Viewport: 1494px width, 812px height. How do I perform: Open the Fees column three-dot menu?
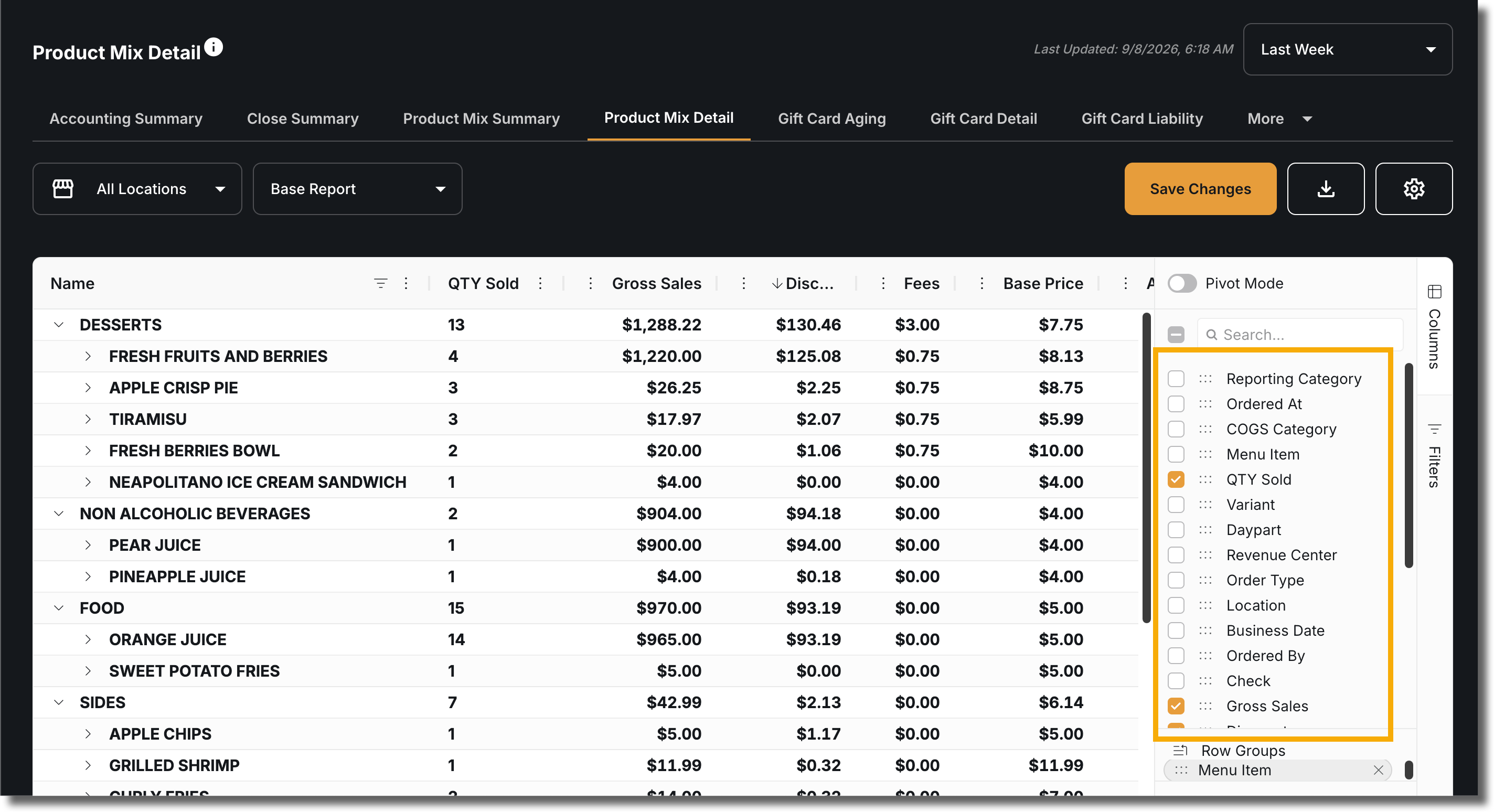(883, 283)
